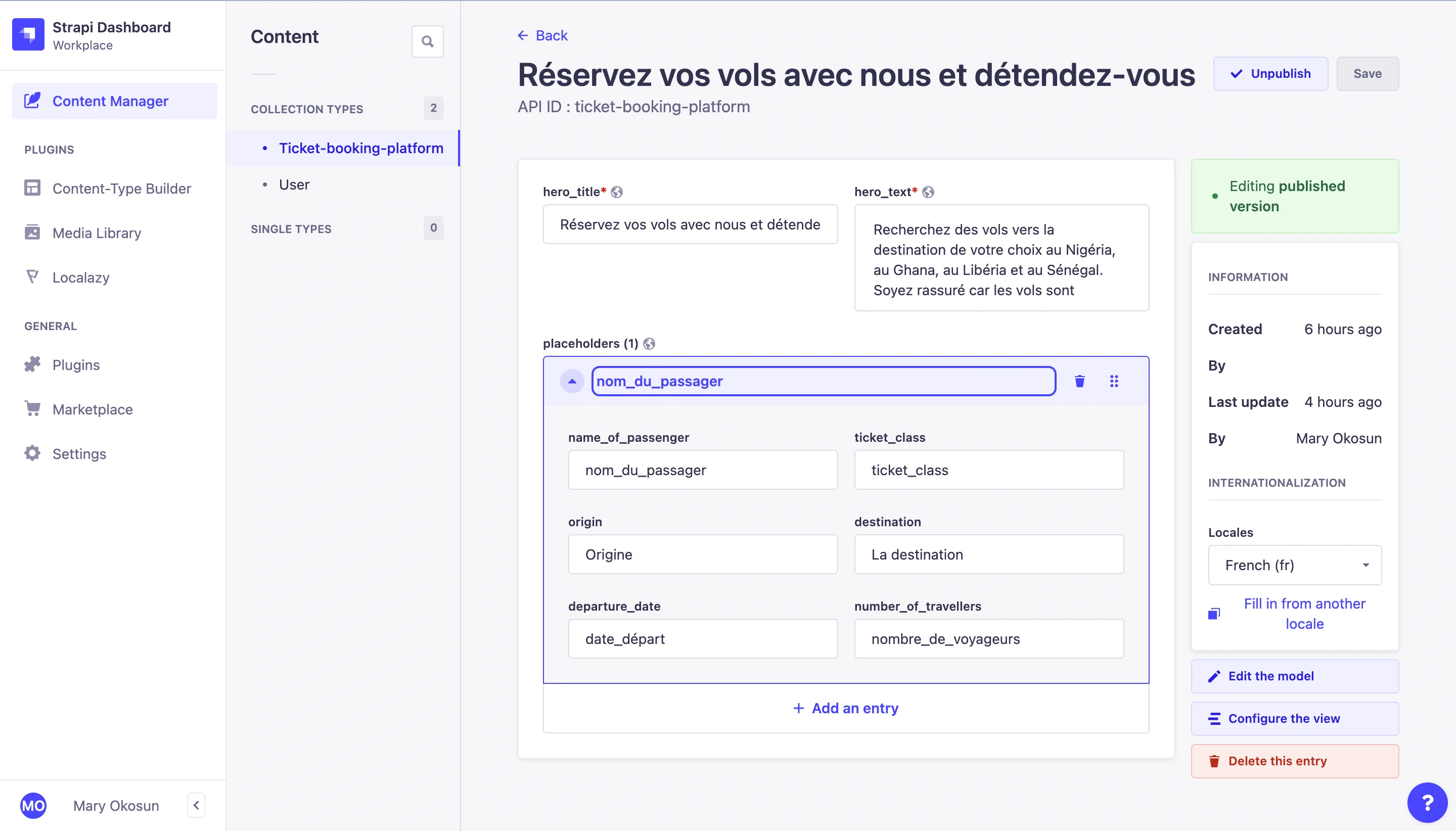Open the Marketplace section
The height and width of the screenshot is (831, 1456).
[x=93, y=409]
